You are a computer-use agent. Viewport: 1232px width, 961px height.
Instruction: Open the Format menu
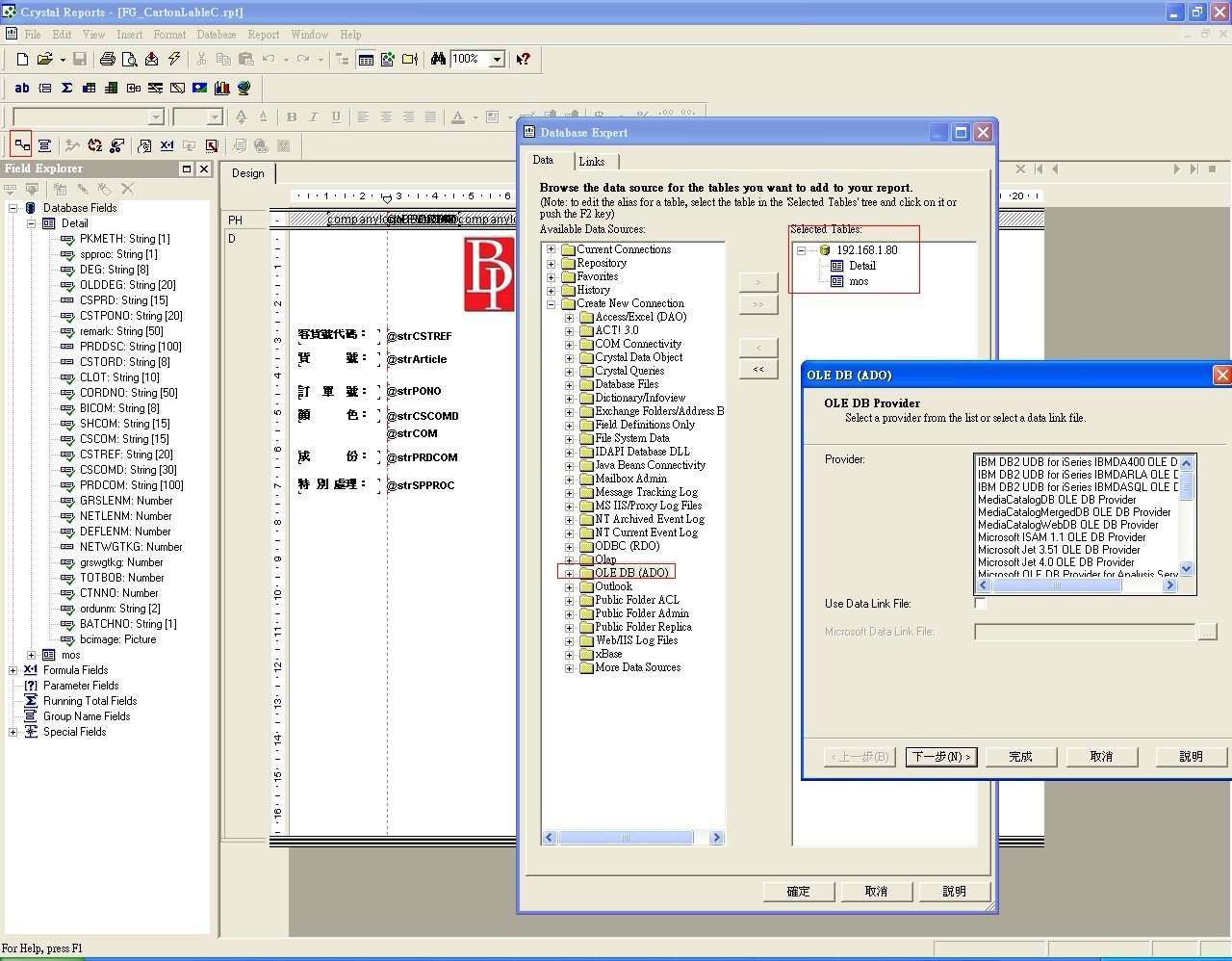169,35
